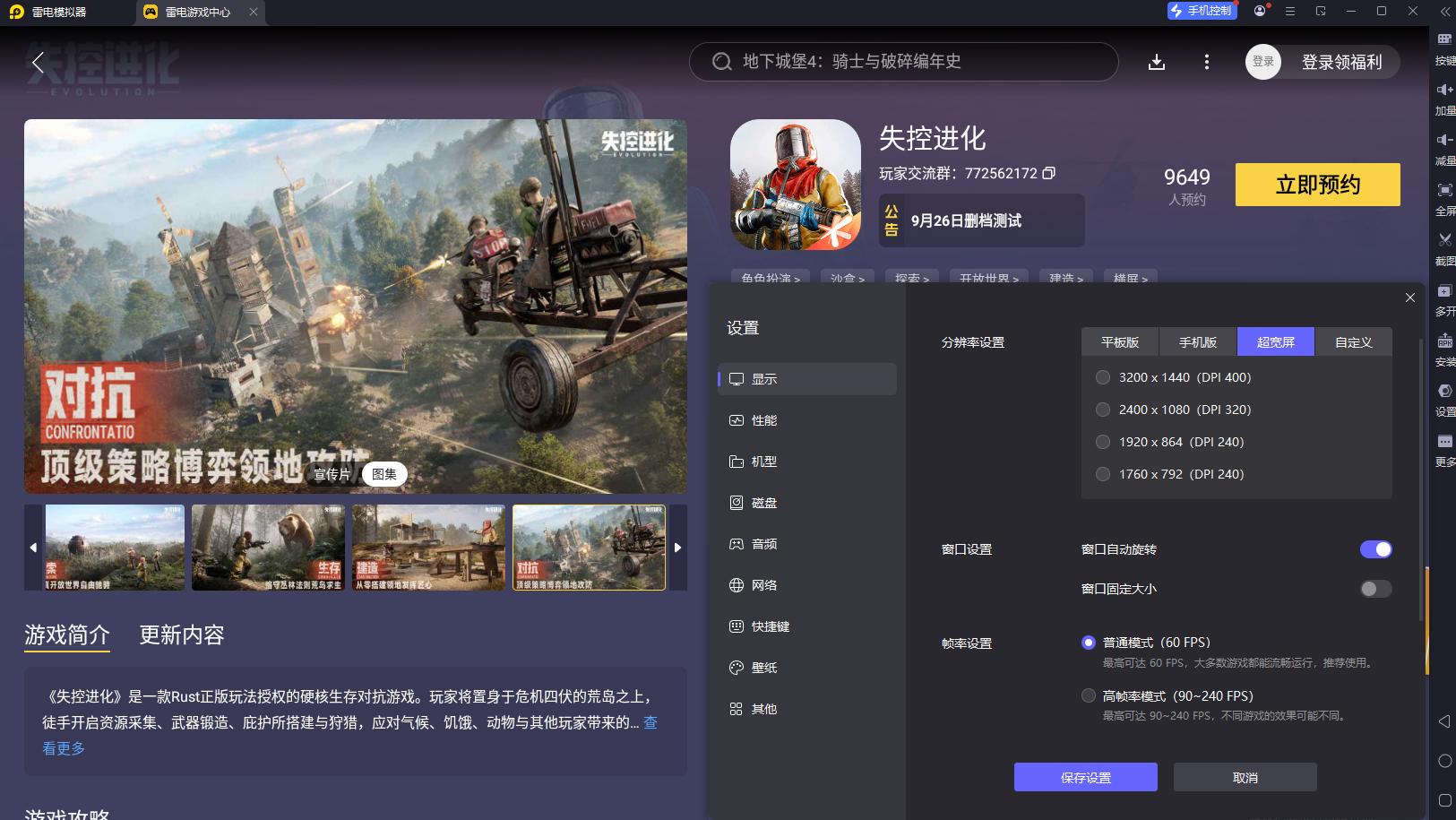Open the hamburger menu in title bar
The height and width of the screenshot is (820, 1456).
click(x=1290, y=11)
